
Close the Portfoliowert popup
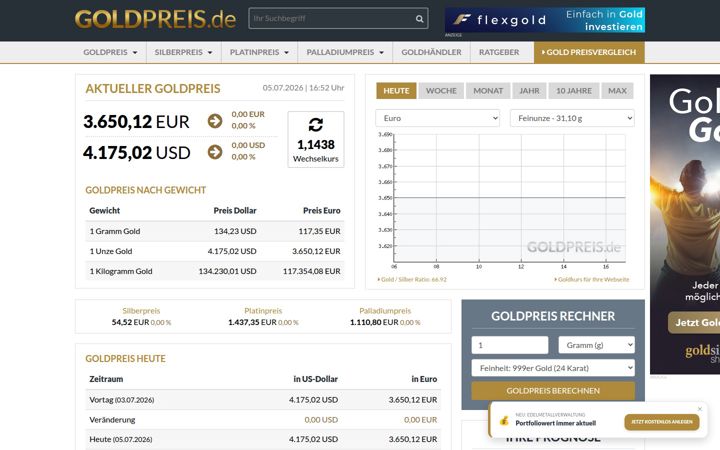coord(700,409)
